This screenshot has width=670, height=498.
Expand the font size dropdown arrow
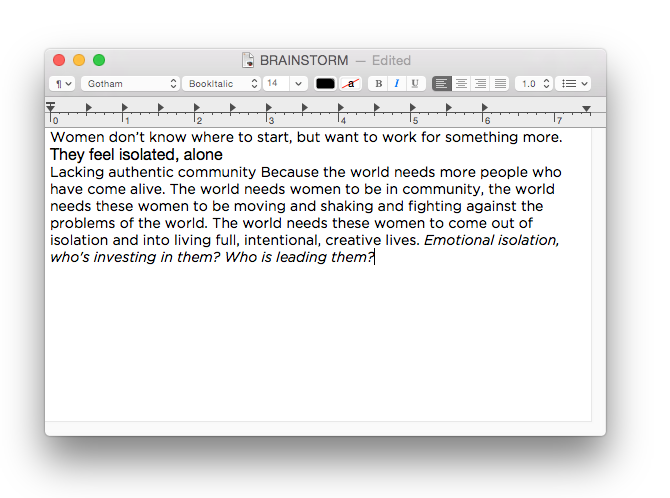click(299, 84)
